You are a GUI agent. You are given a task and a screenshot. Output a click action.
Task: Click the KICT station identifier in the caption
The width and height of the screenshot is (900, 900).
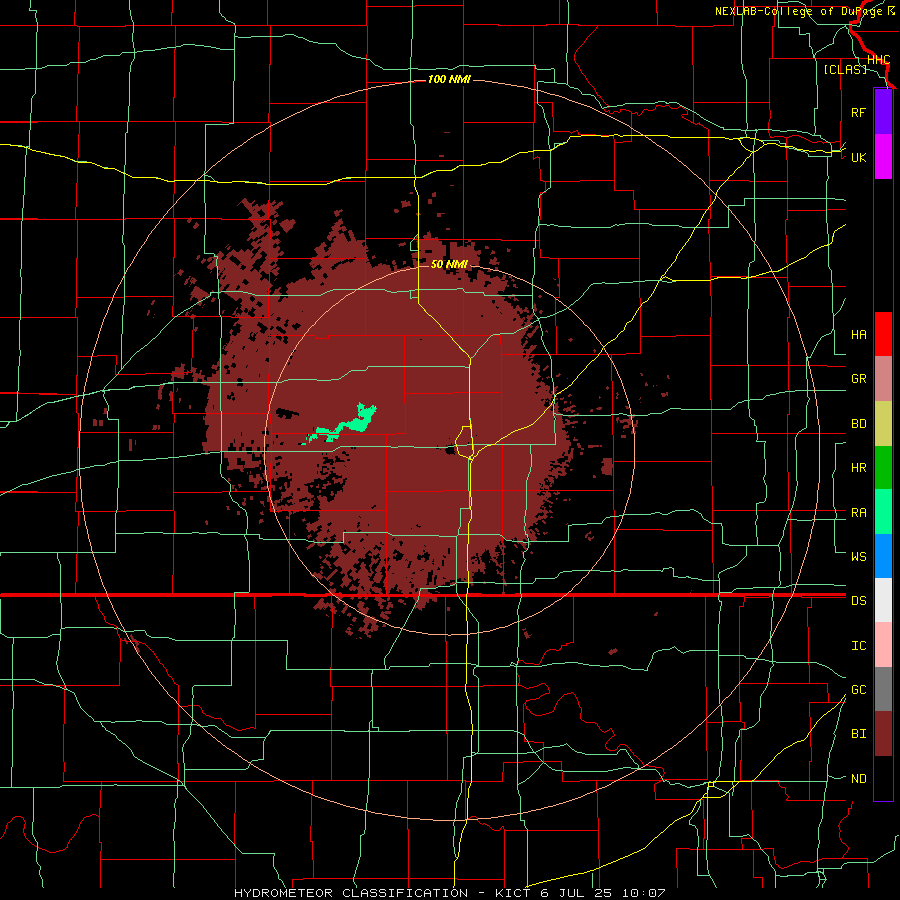(512, 893)
